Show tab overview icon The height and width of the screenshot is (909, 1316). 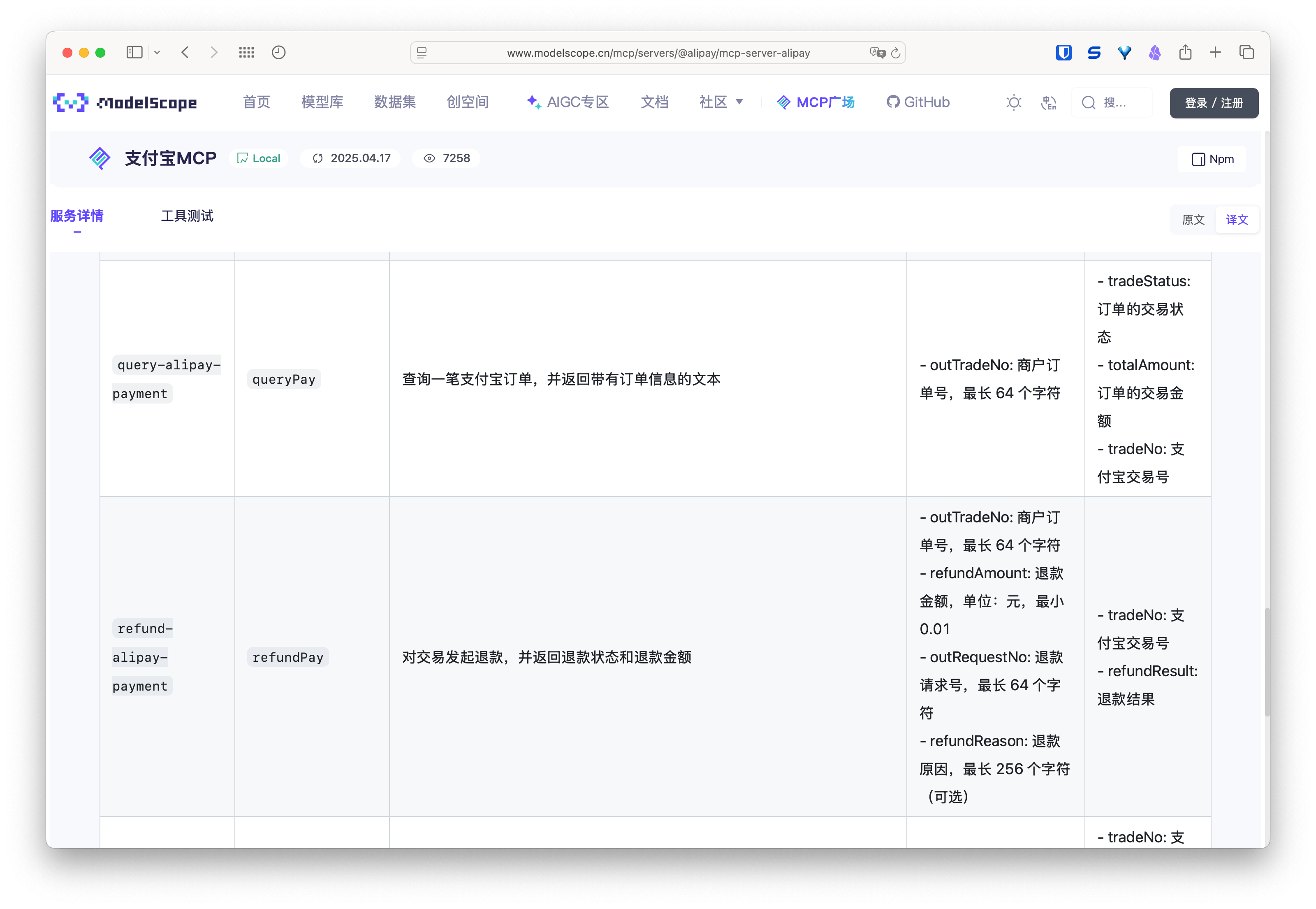(x=1246, y=52)
